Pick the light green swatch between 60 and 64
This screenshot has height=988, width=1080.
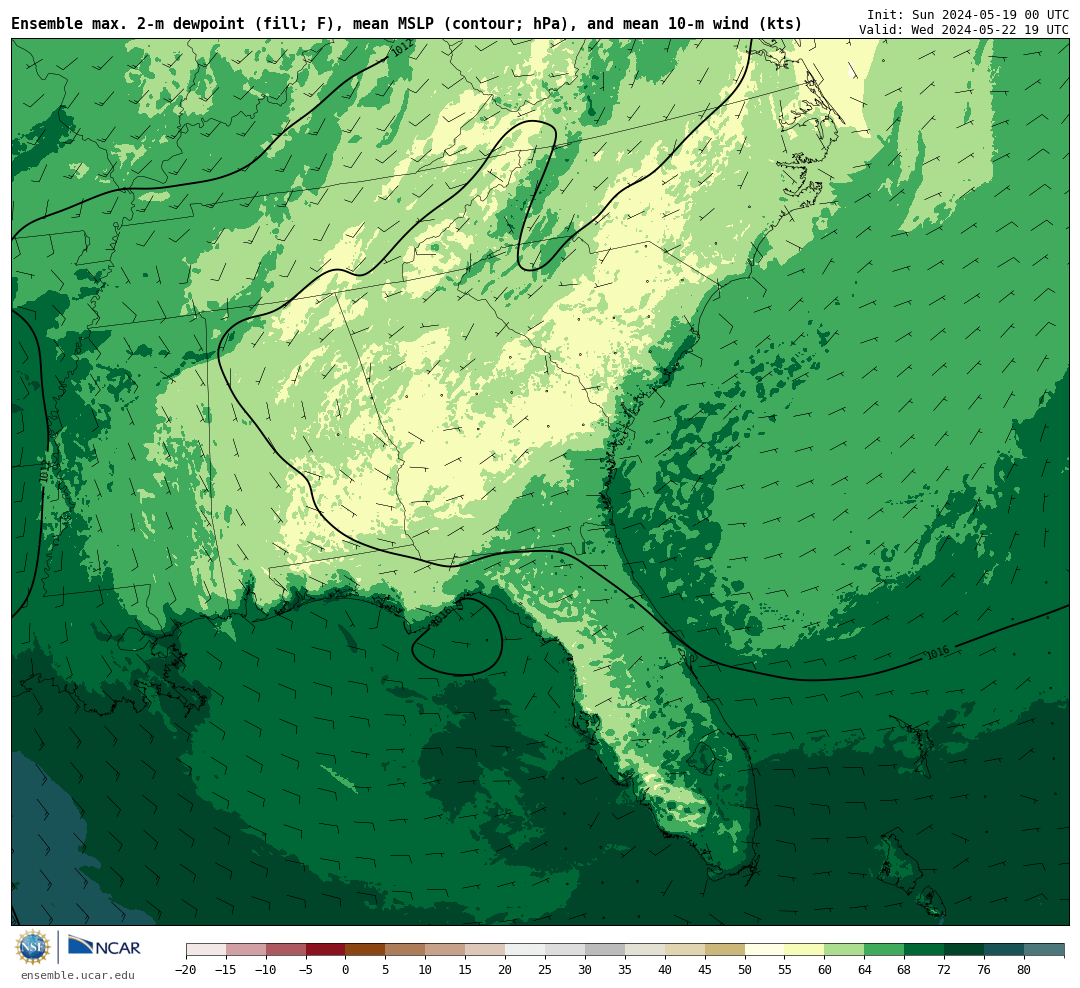pyautogui.click(x=845, y=950)
